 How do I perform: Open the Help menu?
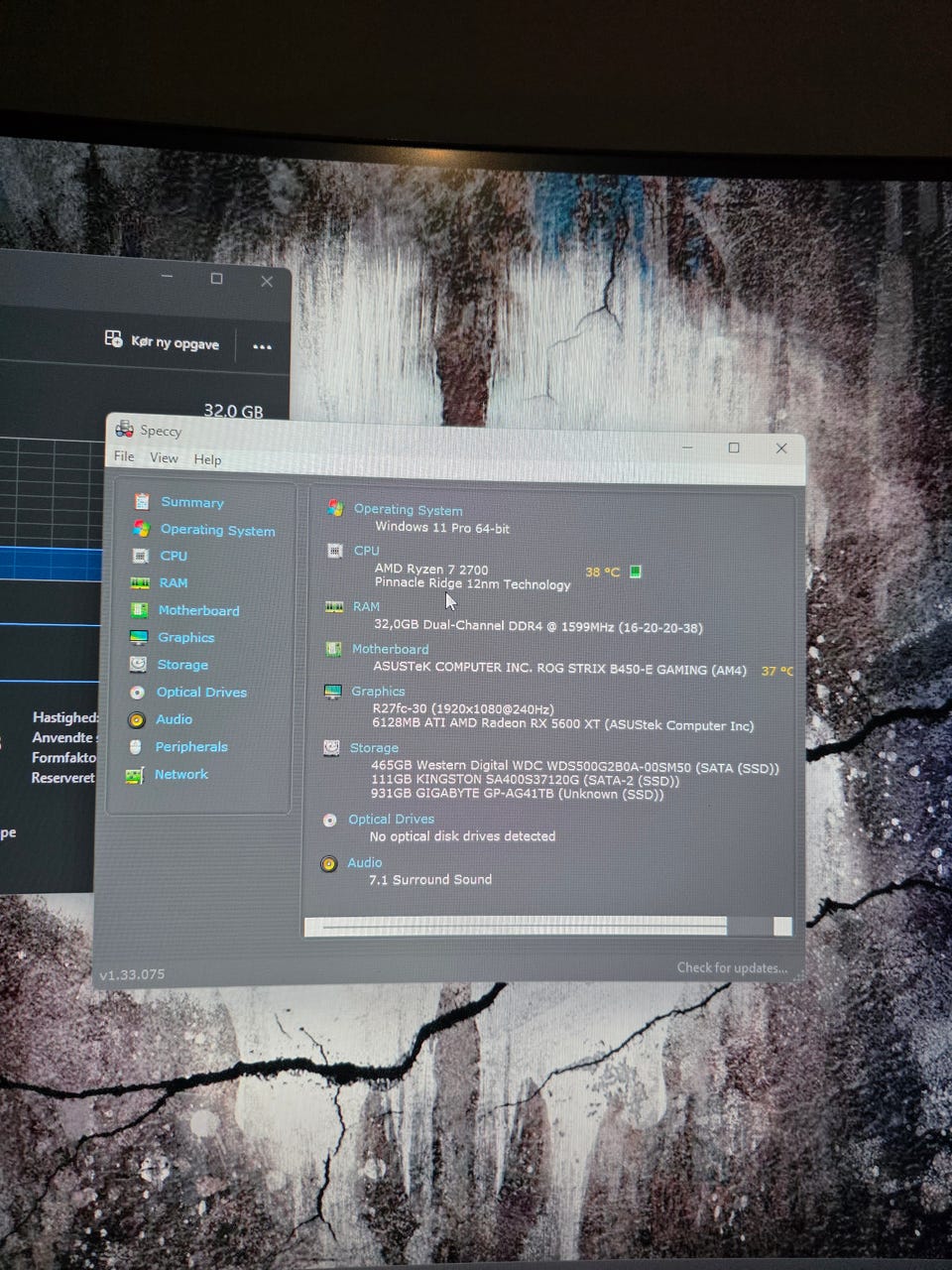(x=207, y=458)
